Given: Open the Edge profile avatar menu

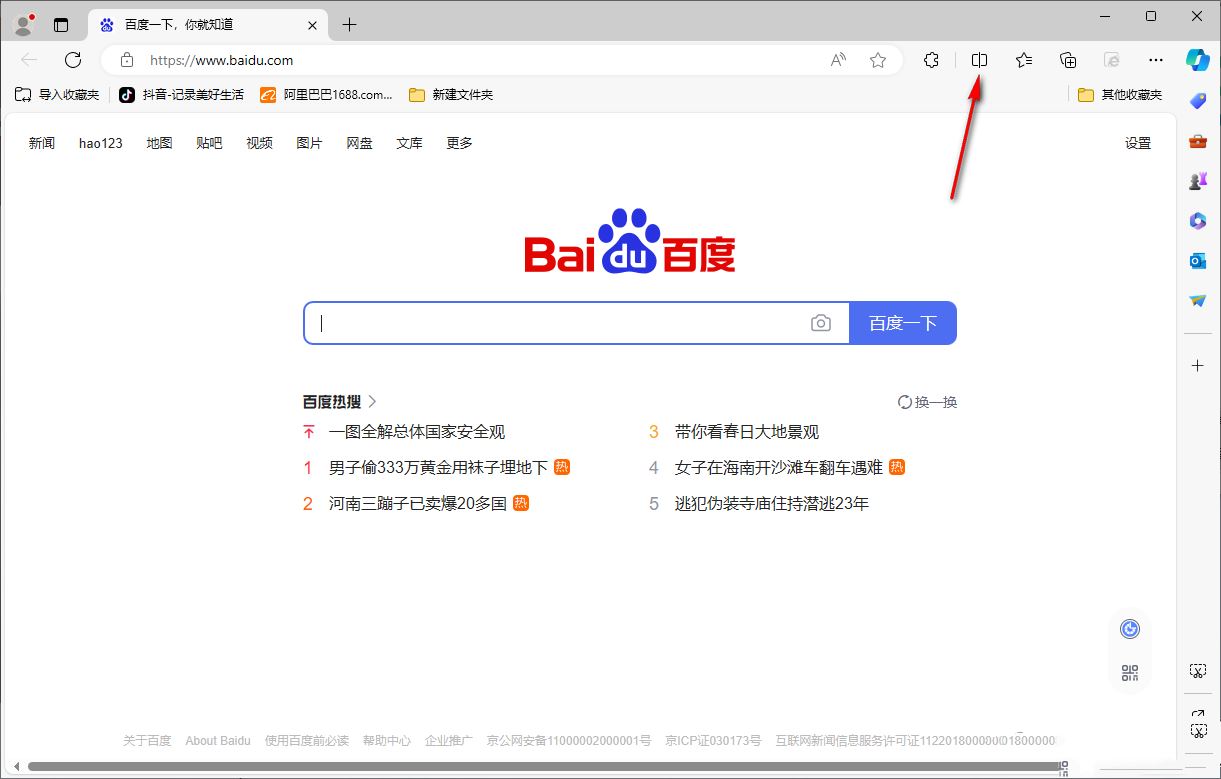Looking at the screenshot, I should click(x=23, y=24).
